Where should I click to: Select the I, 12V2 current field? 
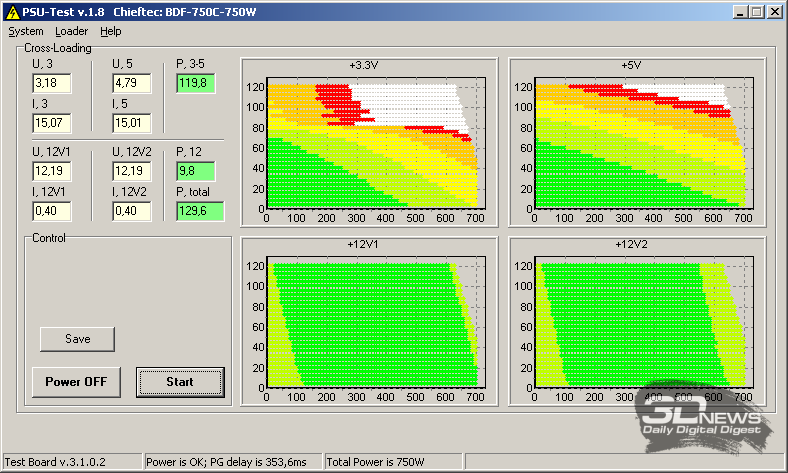pos(132,211)
